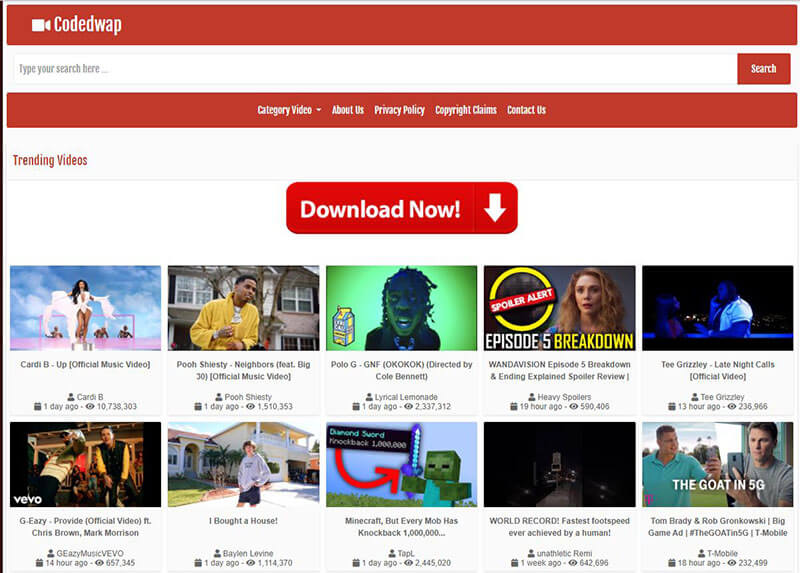Click the Codedwap camera logo icon
The width and height of the screenshot is (800, 573).
(x=41, y=24)
